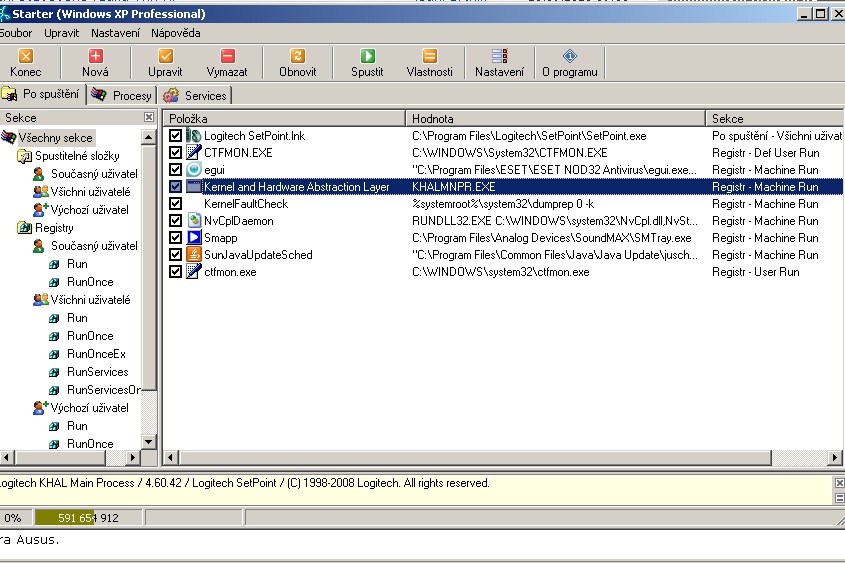Select RunServices in the registry tree
This screenshot has height=563, width=845.
click(x=97, y=372)
